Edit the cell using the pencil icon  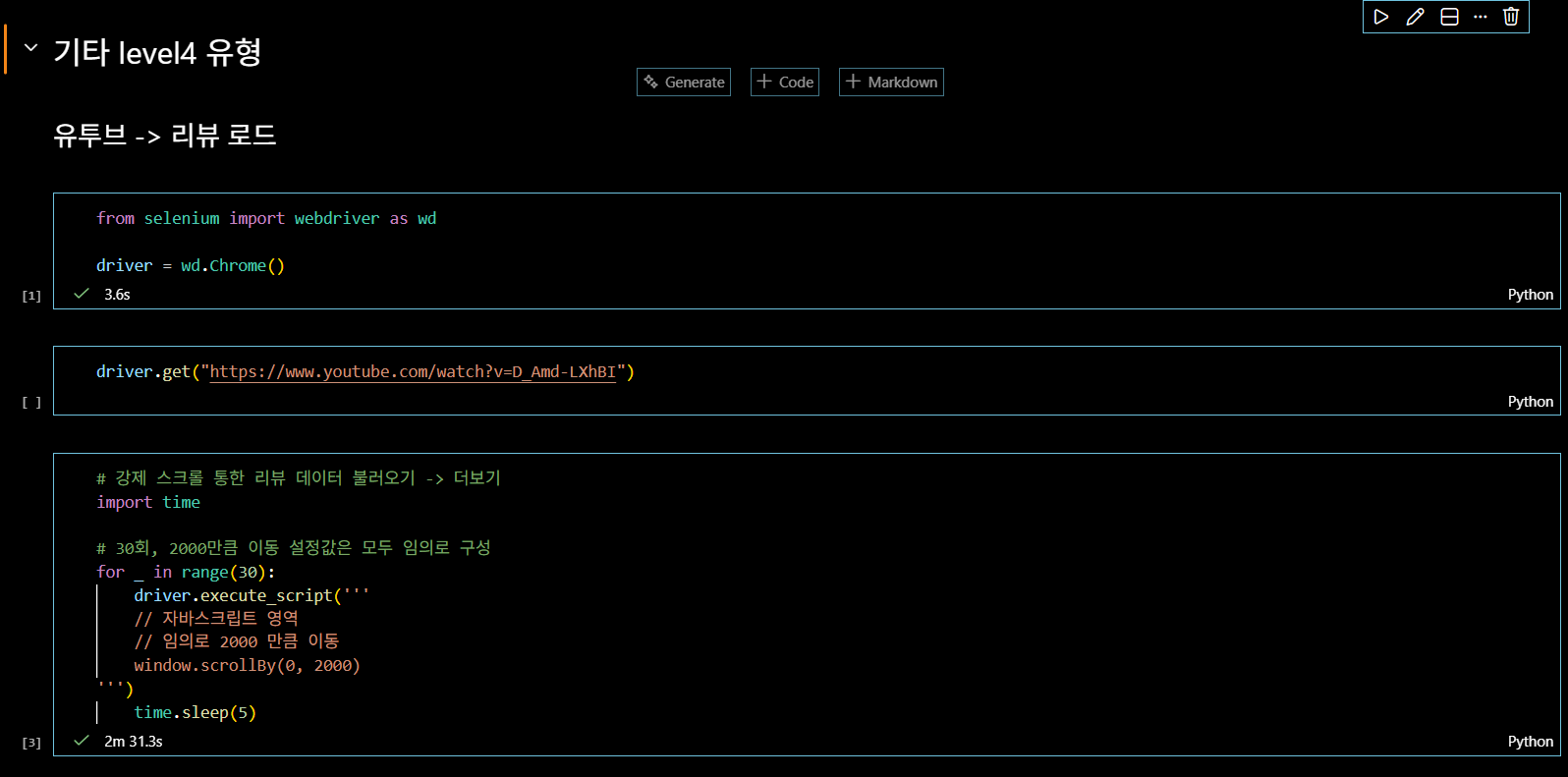tap(1415, 17)
